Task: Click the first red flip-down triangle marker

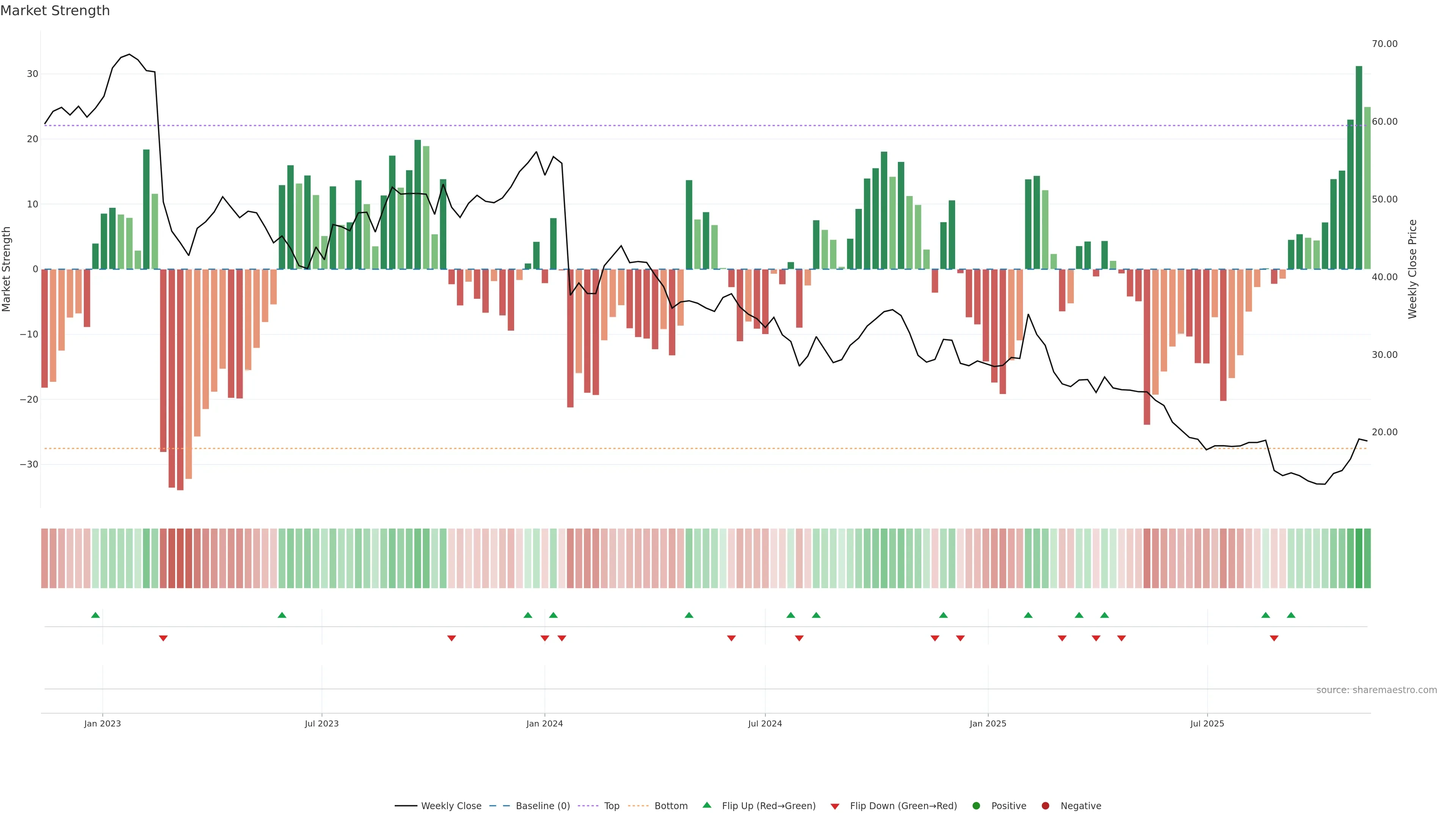Action: point(163,638)
